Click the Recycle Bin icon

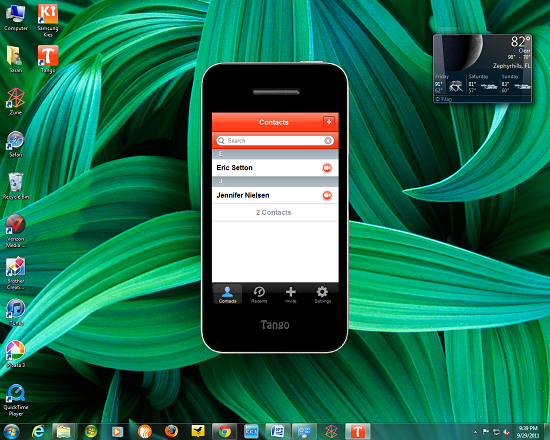(x=16, y=186)
